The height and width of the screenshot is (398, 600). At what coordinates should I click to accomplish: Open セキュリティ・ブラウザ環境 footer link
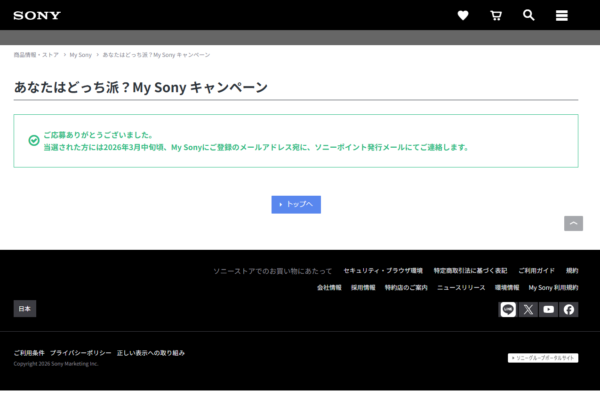(383, 271)
